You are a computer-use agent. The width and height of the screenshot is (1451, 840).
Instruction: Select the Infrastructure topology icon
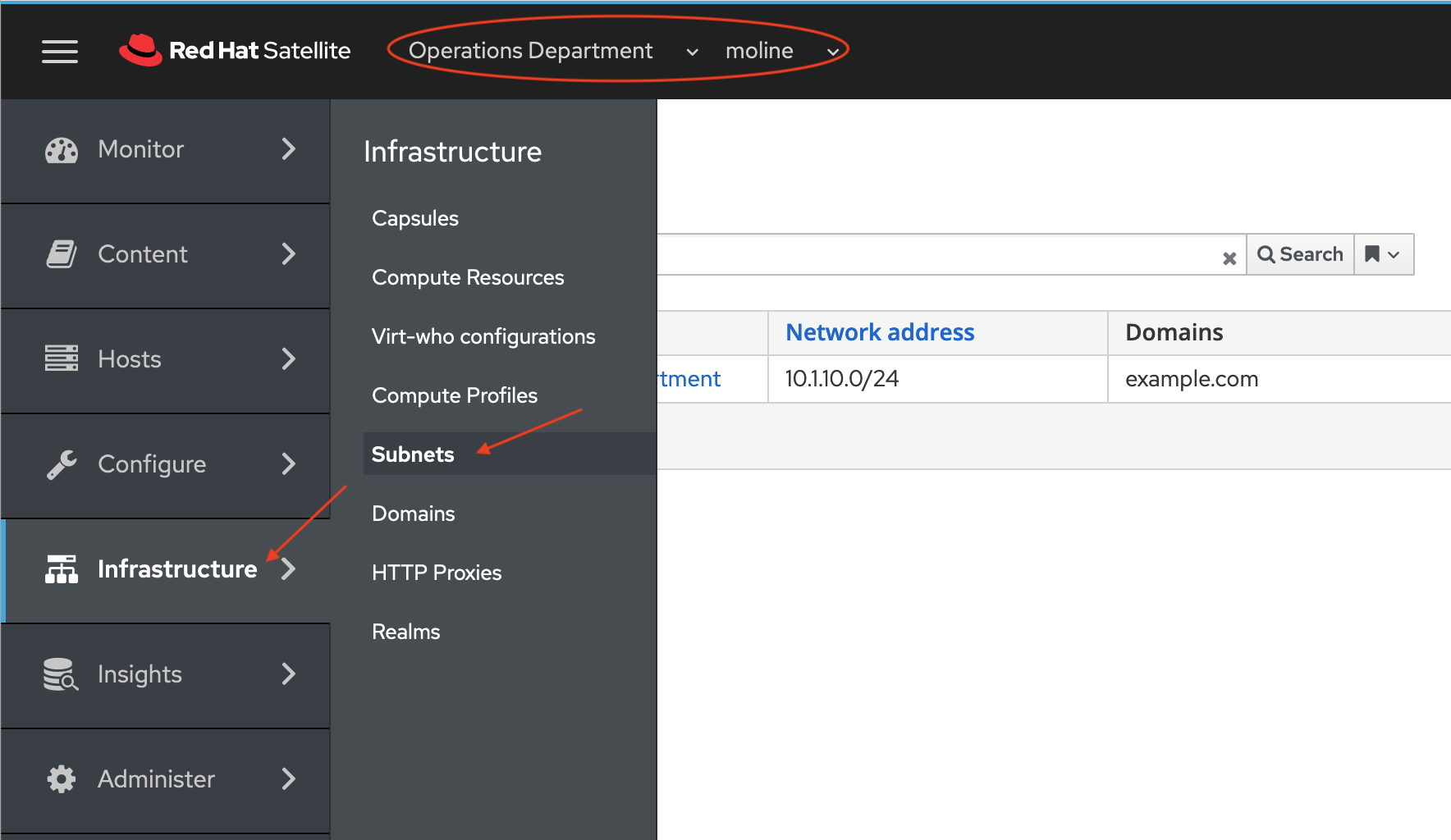pos(60,568)
